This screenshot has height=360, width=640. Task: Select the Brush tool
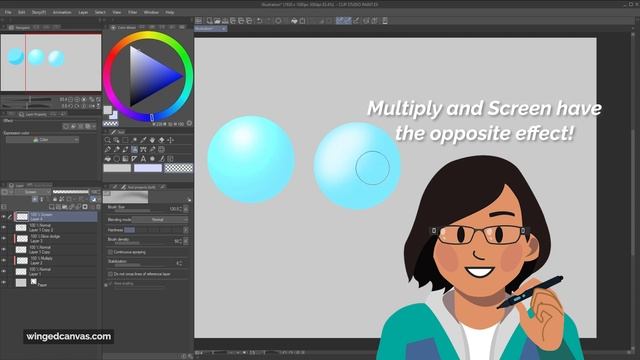tap(126, 149)
